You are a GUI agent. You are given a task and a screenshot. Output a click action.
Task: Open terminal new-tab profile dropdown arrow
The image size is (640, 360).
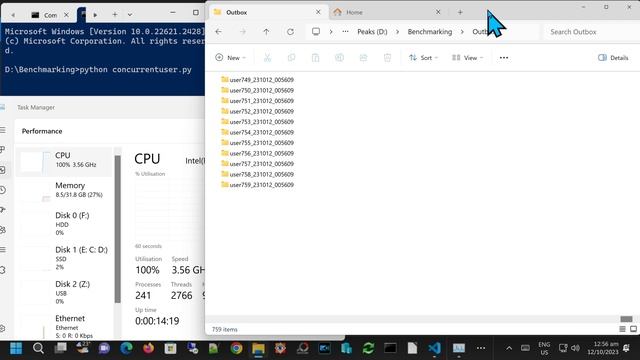point(130,15)
